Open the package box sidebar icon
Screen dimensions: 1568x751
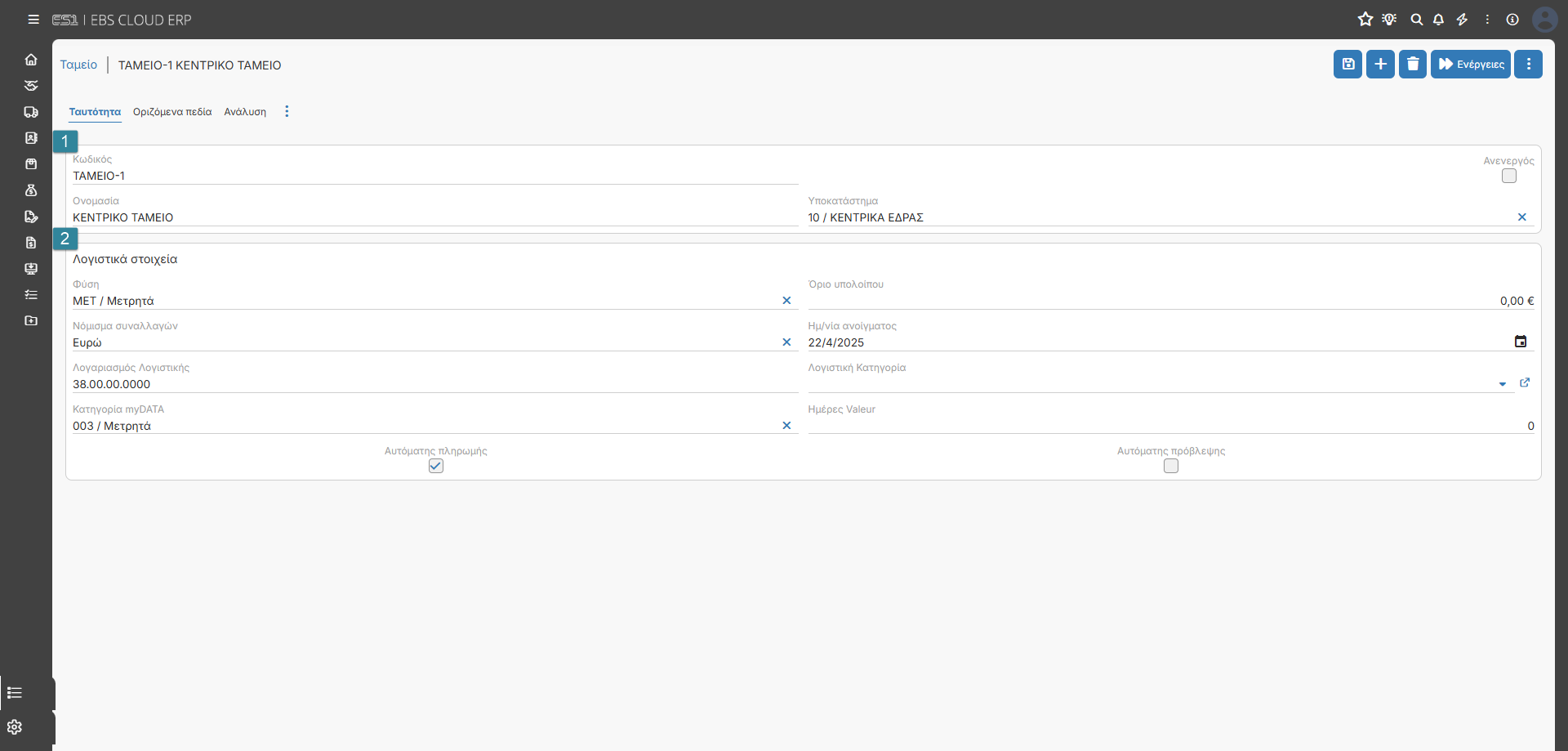[x=31, y=164]
